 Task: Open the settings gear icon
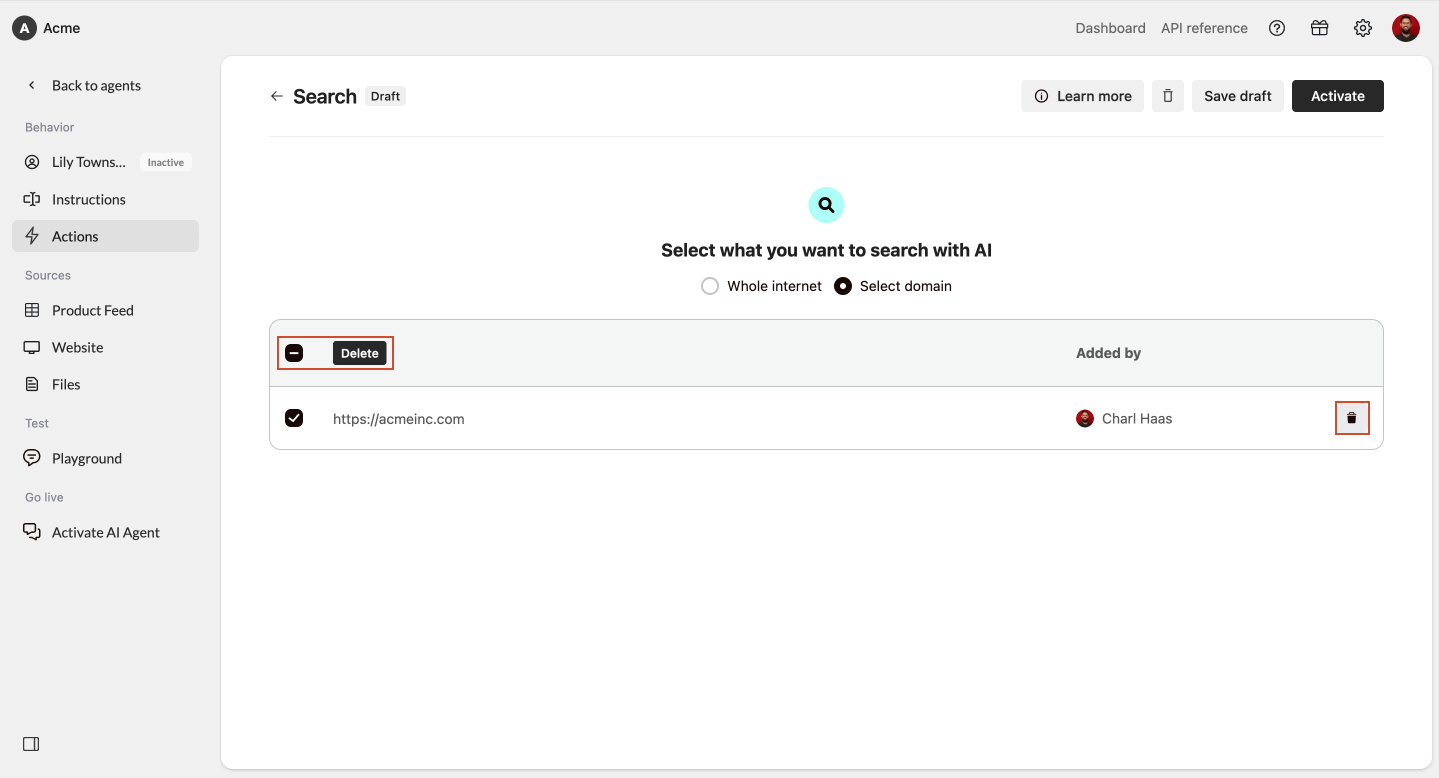1363,28
